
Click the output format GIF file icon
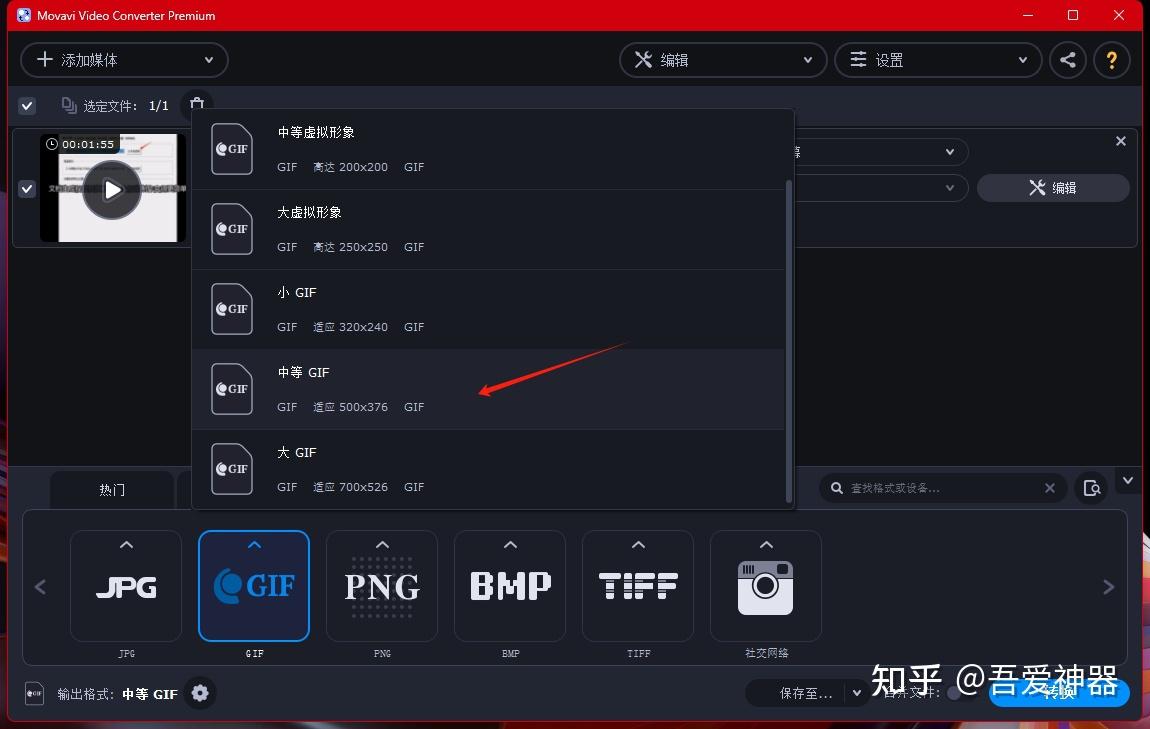click(x=34, y=693)
